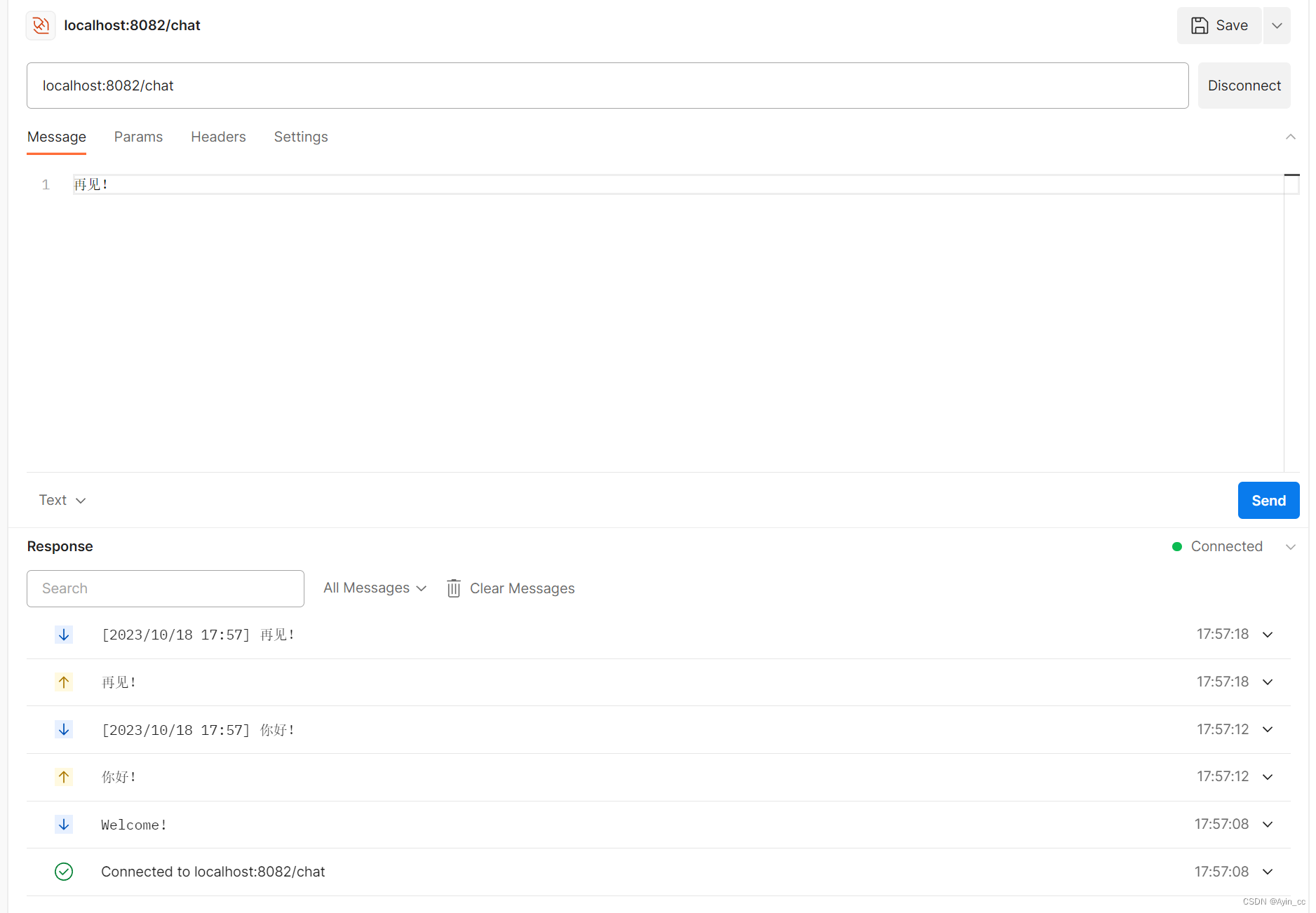Open the All Messages filter dropdown

(x=375, y=588)
